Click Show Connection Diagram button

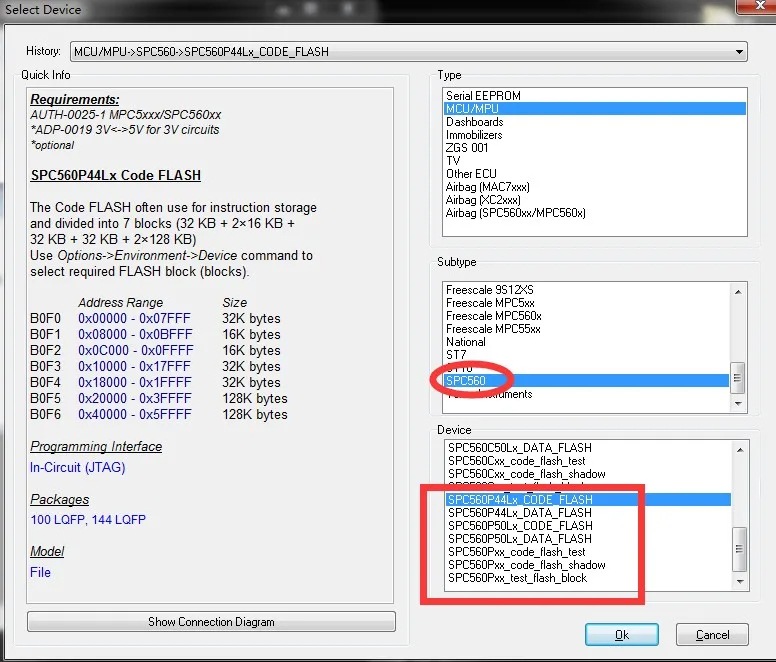pos(211,622)
